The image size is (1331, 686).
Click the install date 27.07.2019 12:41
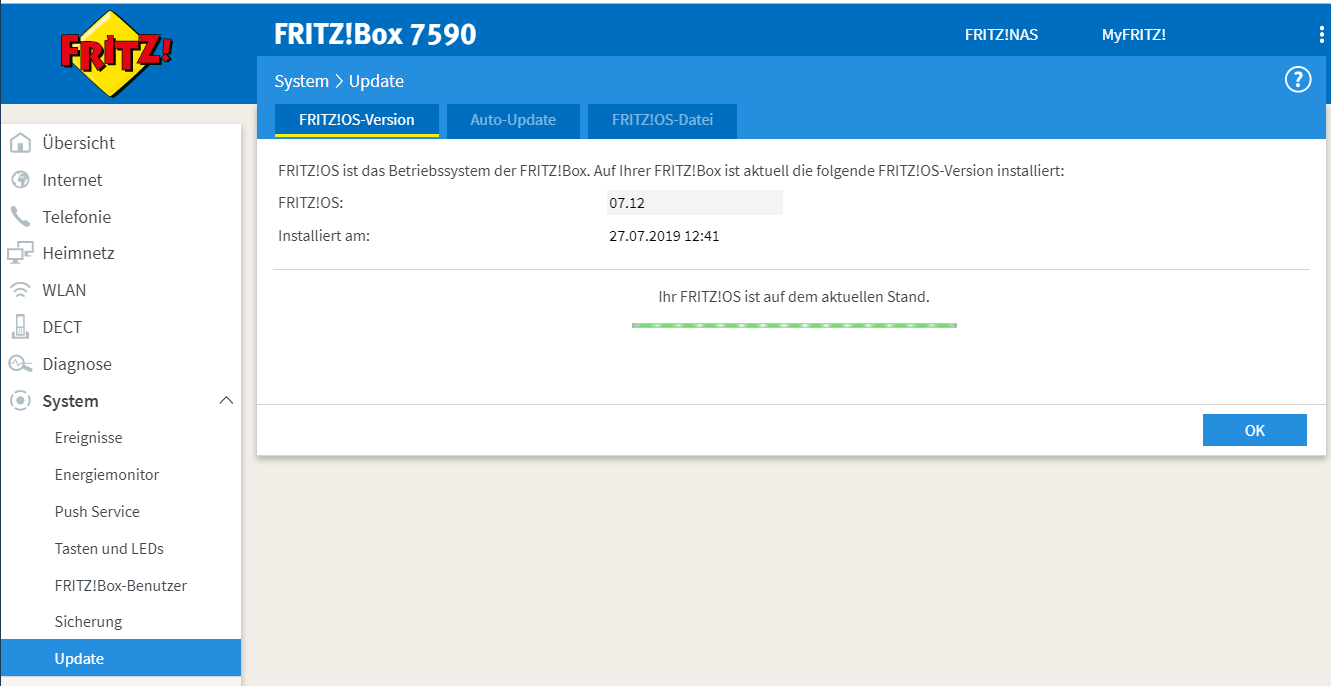[664, 237]
